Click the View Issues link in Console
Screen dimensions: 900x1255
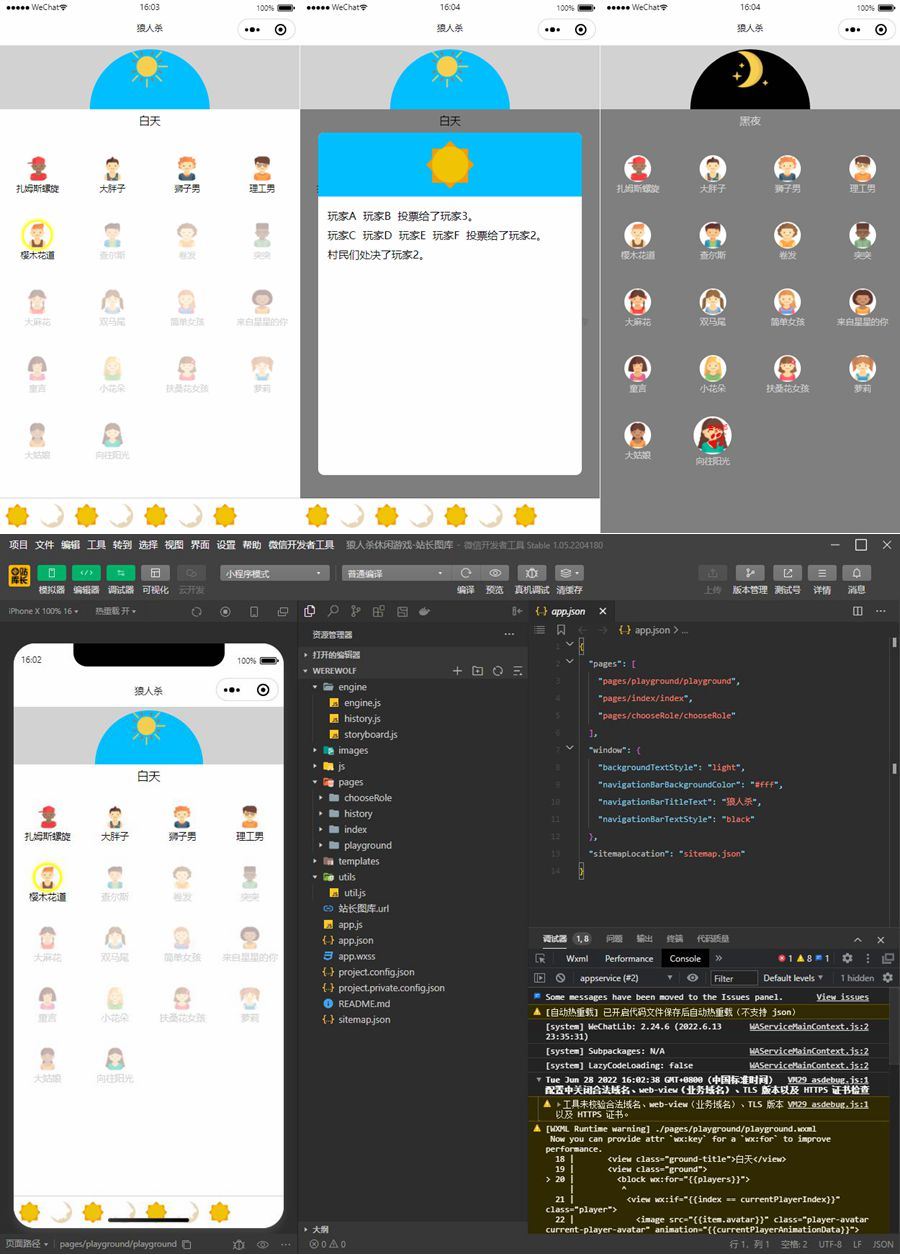coord(842,997)
